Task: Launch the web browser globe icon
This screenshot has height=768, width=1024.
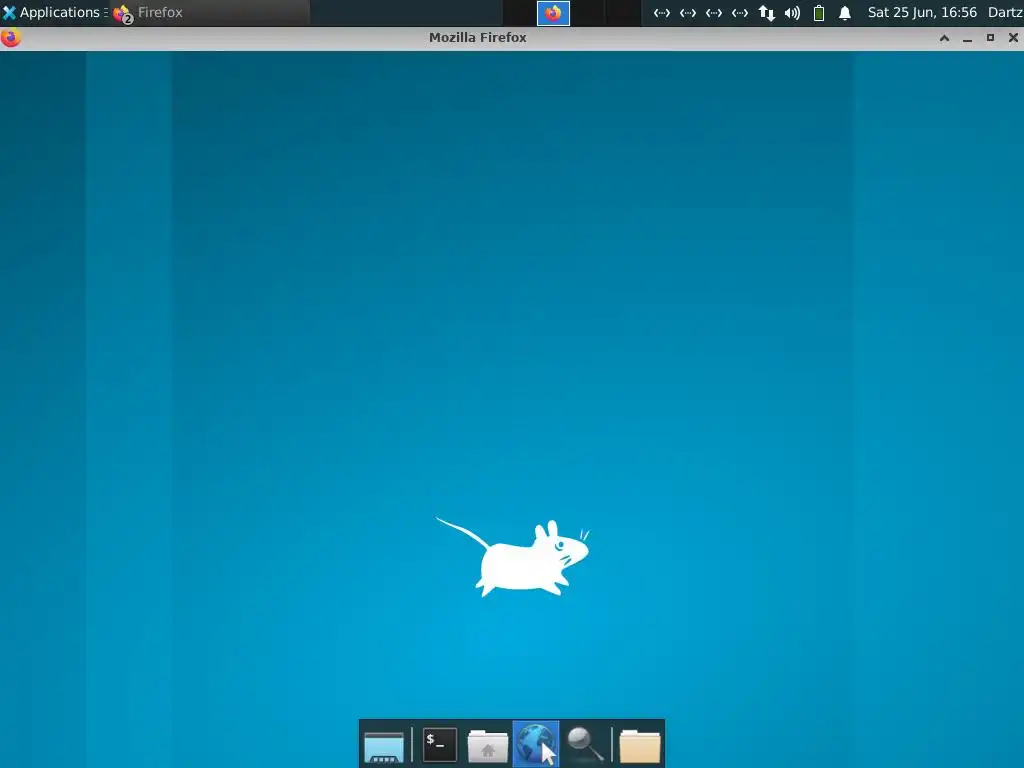Action: click(536, 744)
